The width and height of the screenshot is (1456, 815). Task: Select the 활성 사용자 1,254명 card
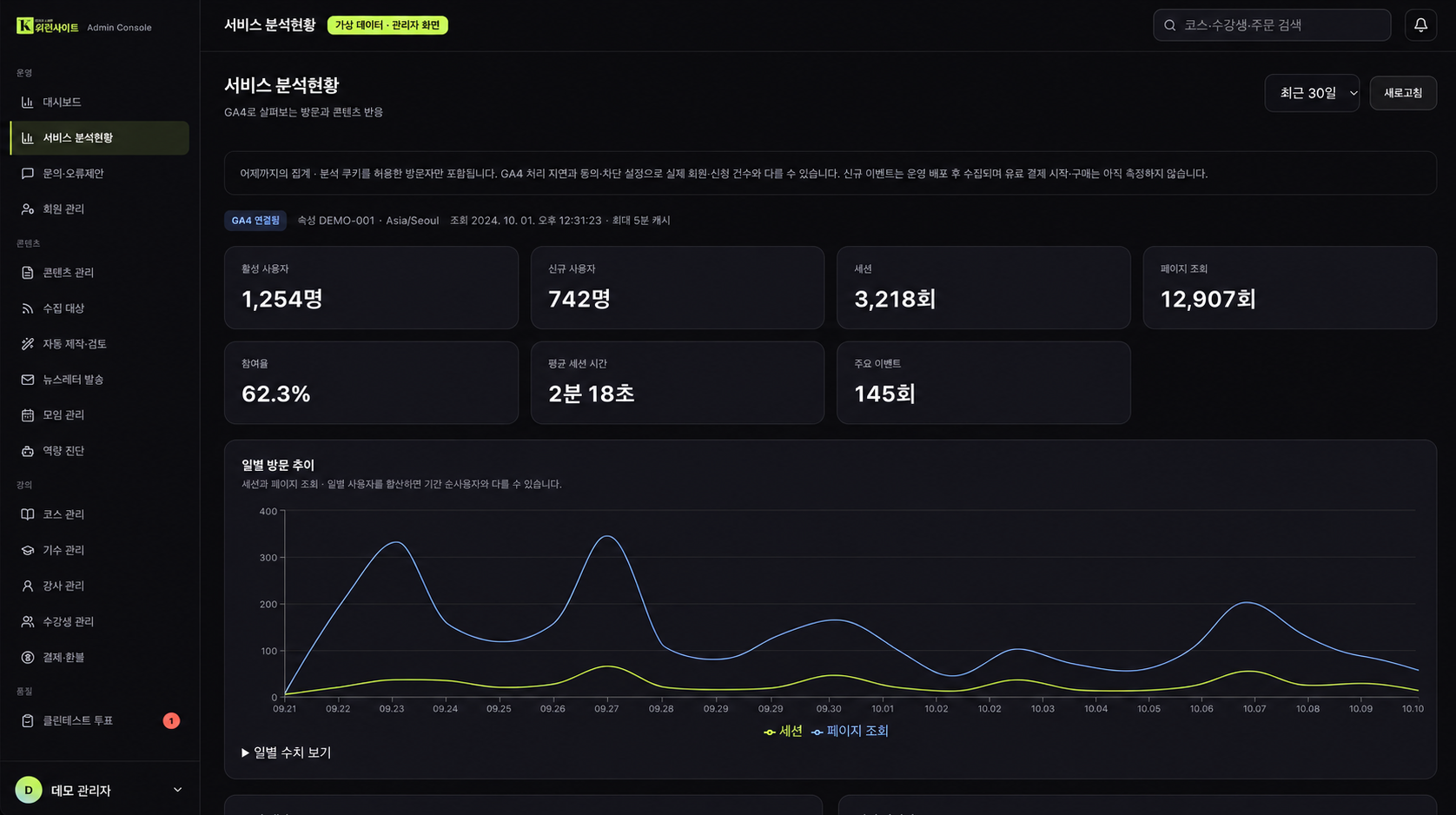(371, 288)
